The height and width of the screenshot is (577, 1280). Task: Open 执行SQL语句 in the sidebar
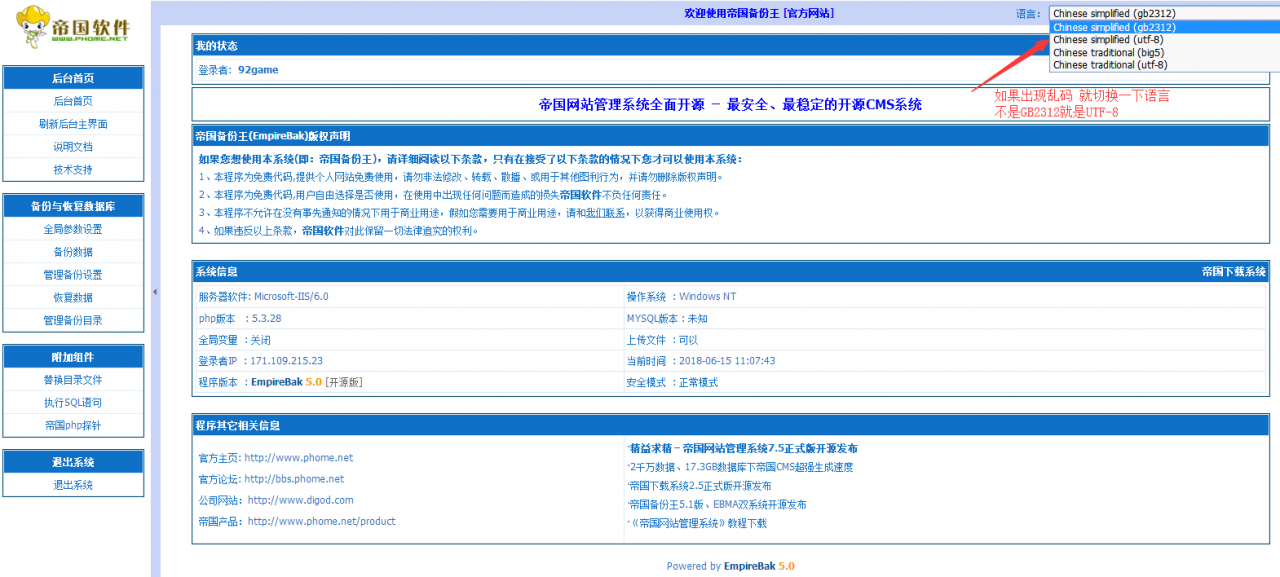click(73, 403)
